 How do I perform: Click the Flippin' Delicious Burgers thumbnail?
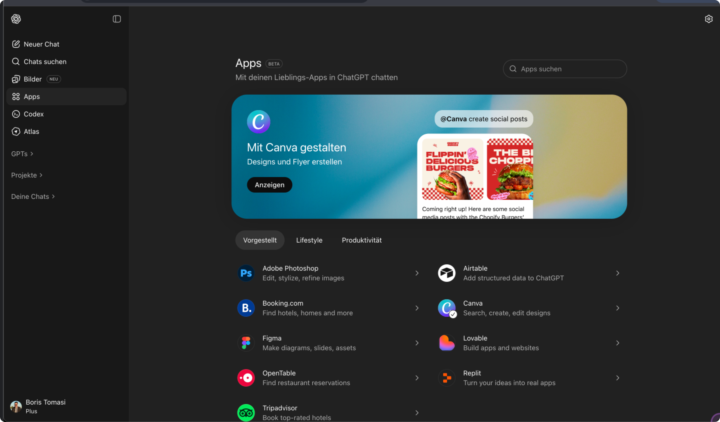point(452,169)
